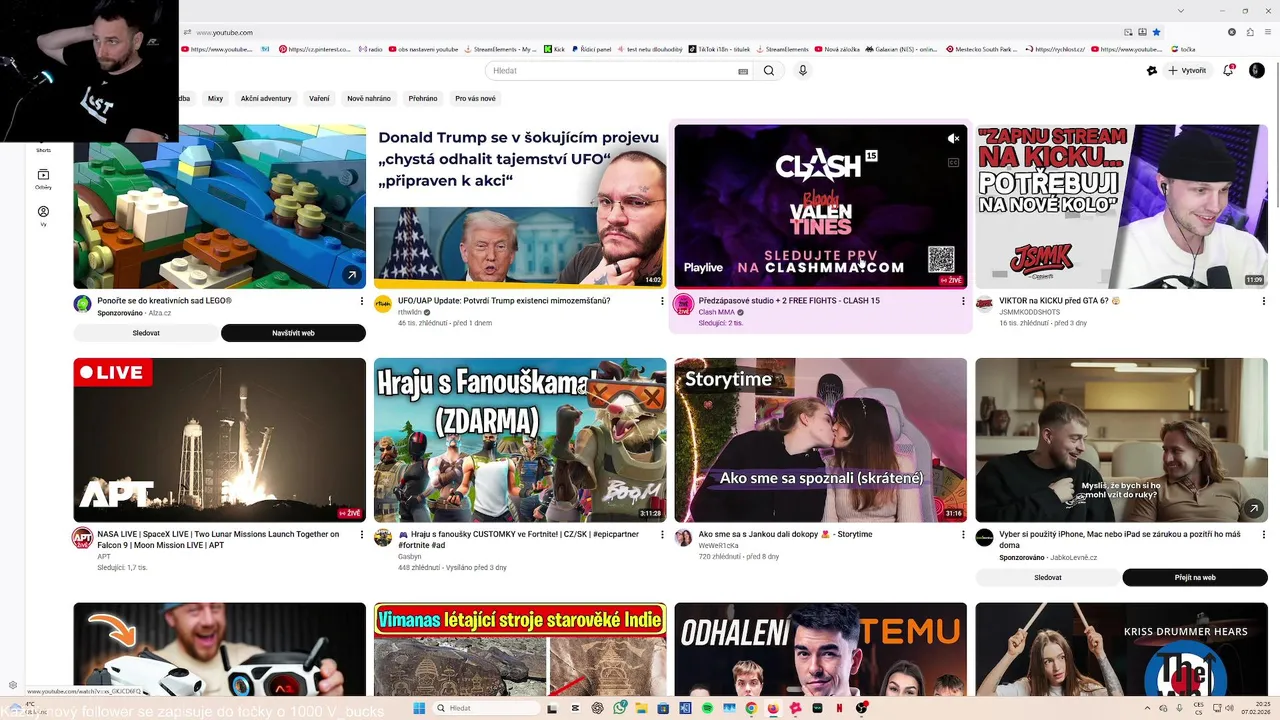Open options for NASA LIVE SpaceX video
The width and height of the screenshot is (1280, 720).
(x=362, y=535)
